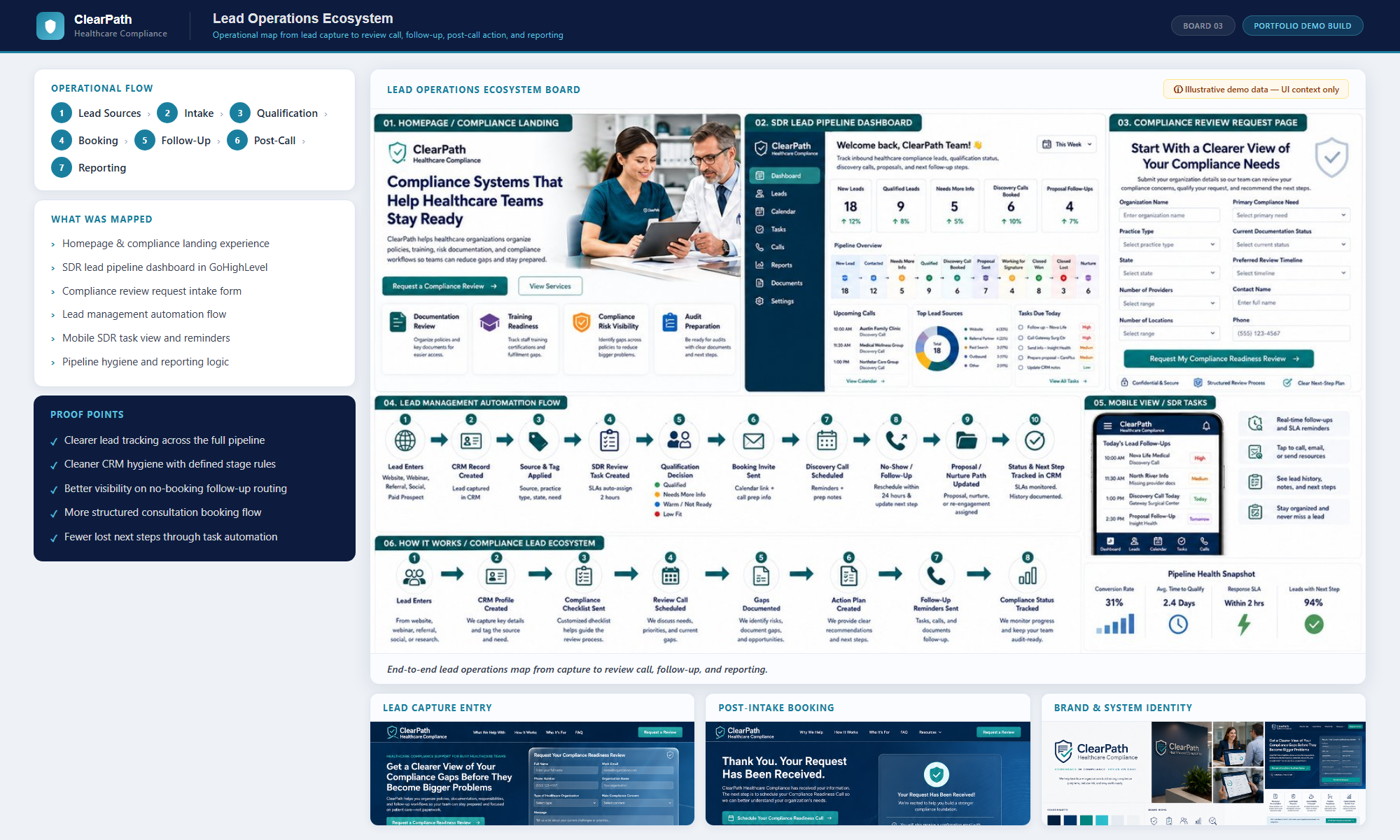1400x840 pixels.
Task: Click the Follow-Up Reminders Sent phone icon
Action: (936, 576)
